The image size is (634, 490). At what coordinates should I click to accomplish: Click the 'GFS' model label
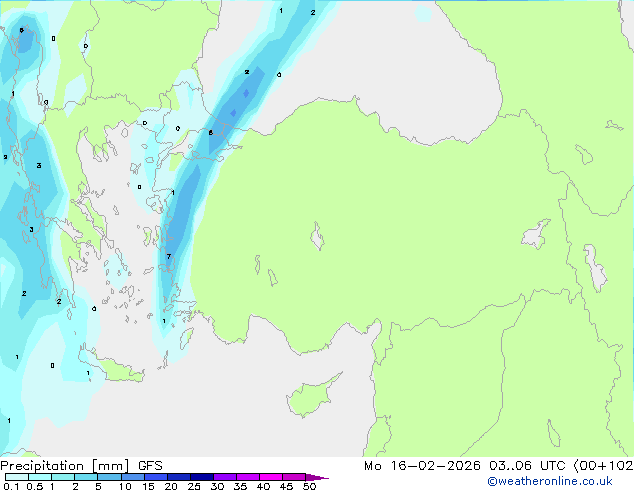tap(150, 466)
